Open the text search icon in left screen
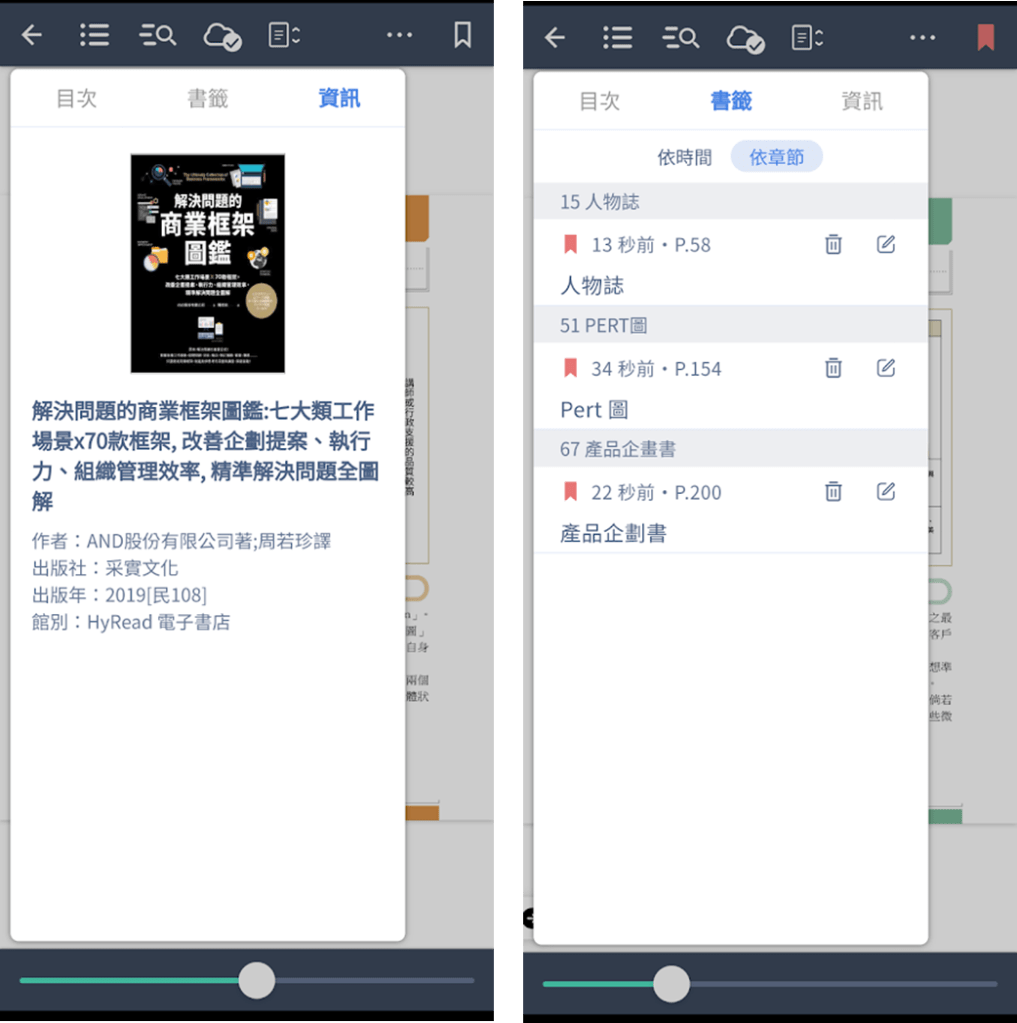1017x1023 pixels. tap(158, 36)
